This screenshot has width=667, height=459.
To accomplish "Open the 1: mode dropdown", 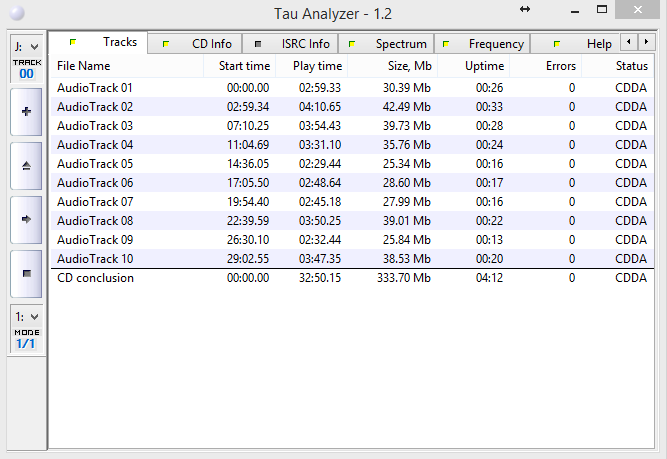I will [x=26, y=316].
